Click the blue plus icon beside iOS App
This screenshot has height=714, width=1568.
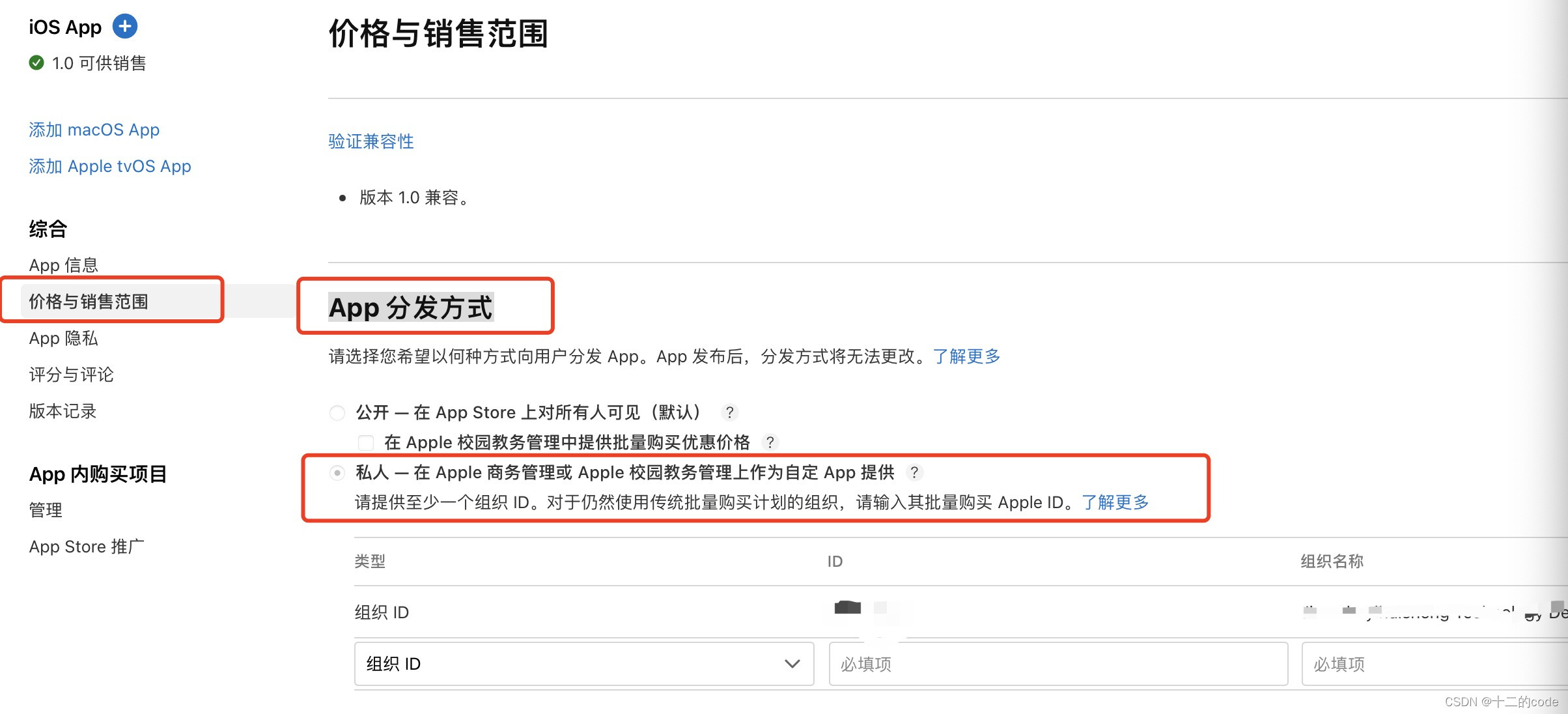tap(125, 27)
